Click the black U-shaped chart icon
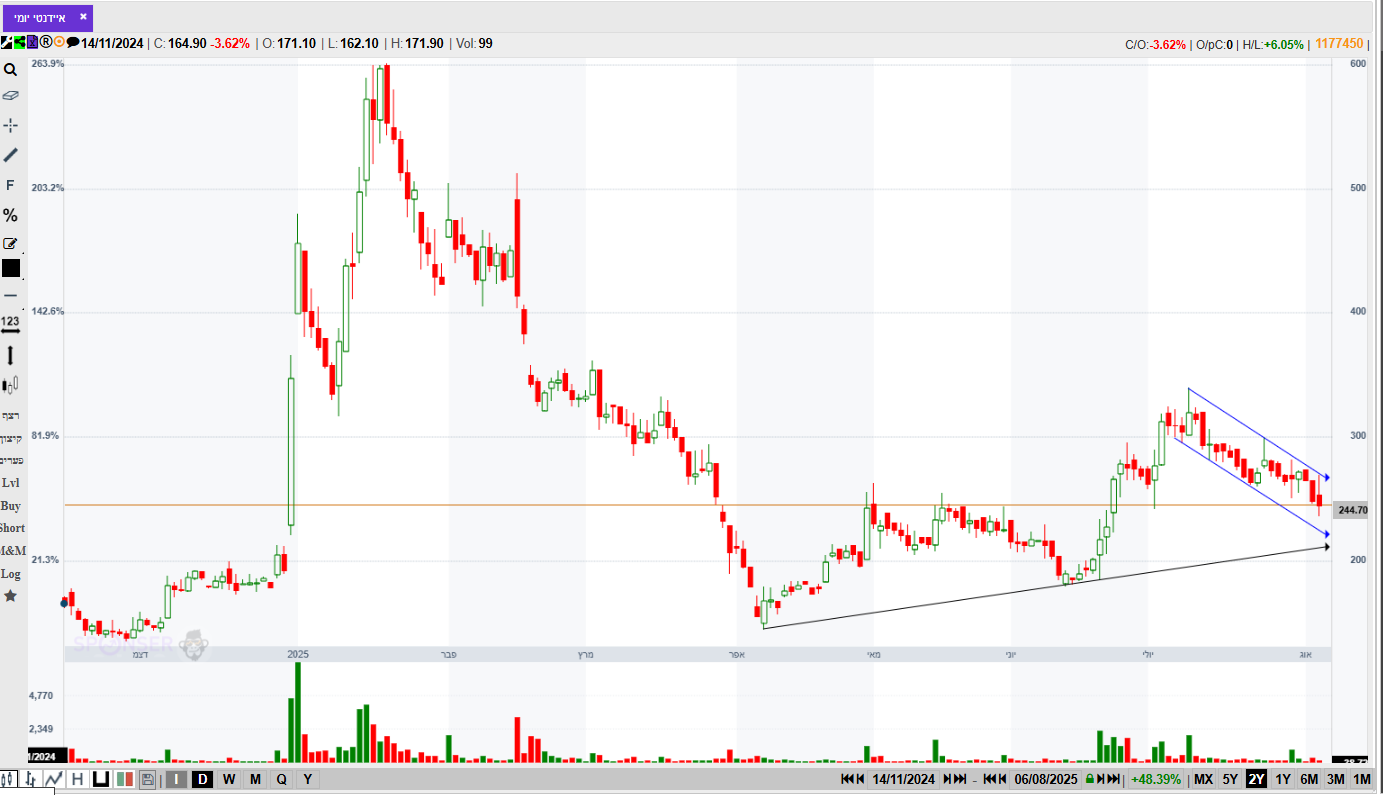This screenshot has width=1383, height=795. (101, 779)
